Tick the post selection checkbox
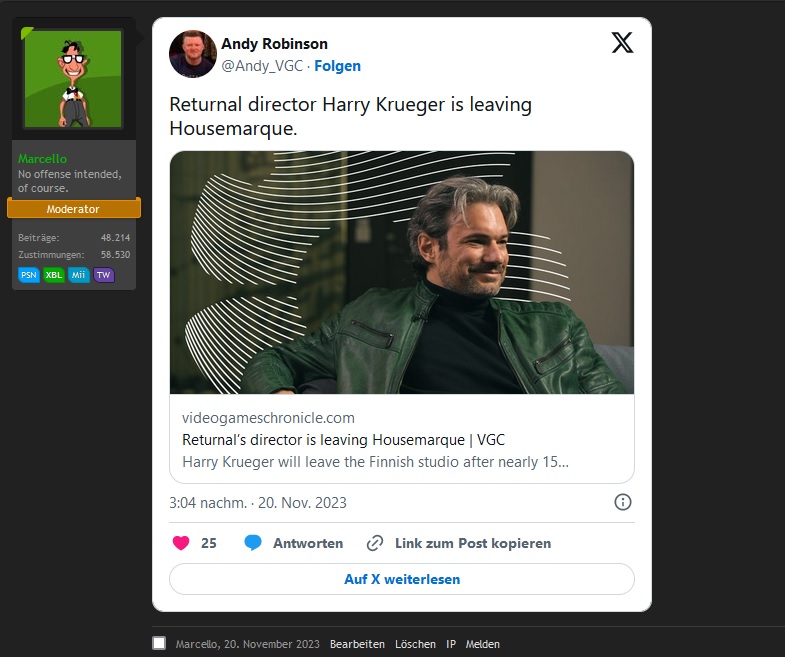Image resolution: width=785 pixels, height=657 pixels. coord(159,643)
